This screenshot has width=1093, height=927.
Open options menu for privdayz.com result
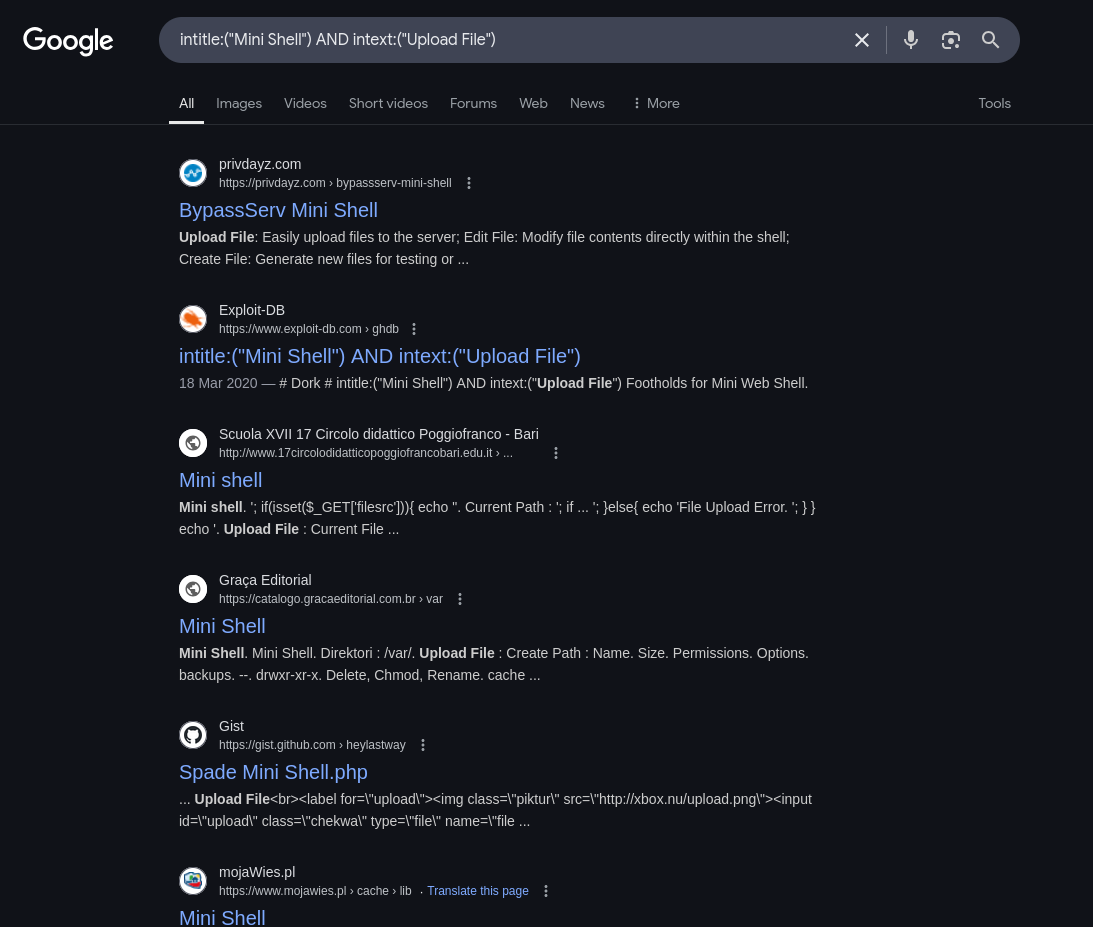click(469, 183)
